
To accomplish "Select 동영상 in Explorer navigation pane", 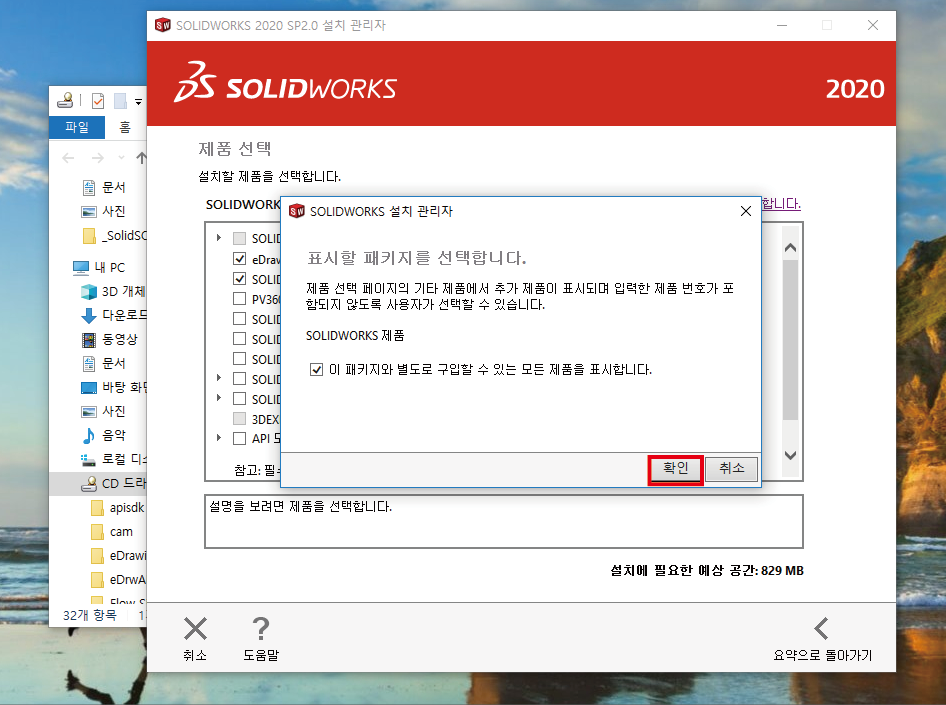I will point(110,339).
